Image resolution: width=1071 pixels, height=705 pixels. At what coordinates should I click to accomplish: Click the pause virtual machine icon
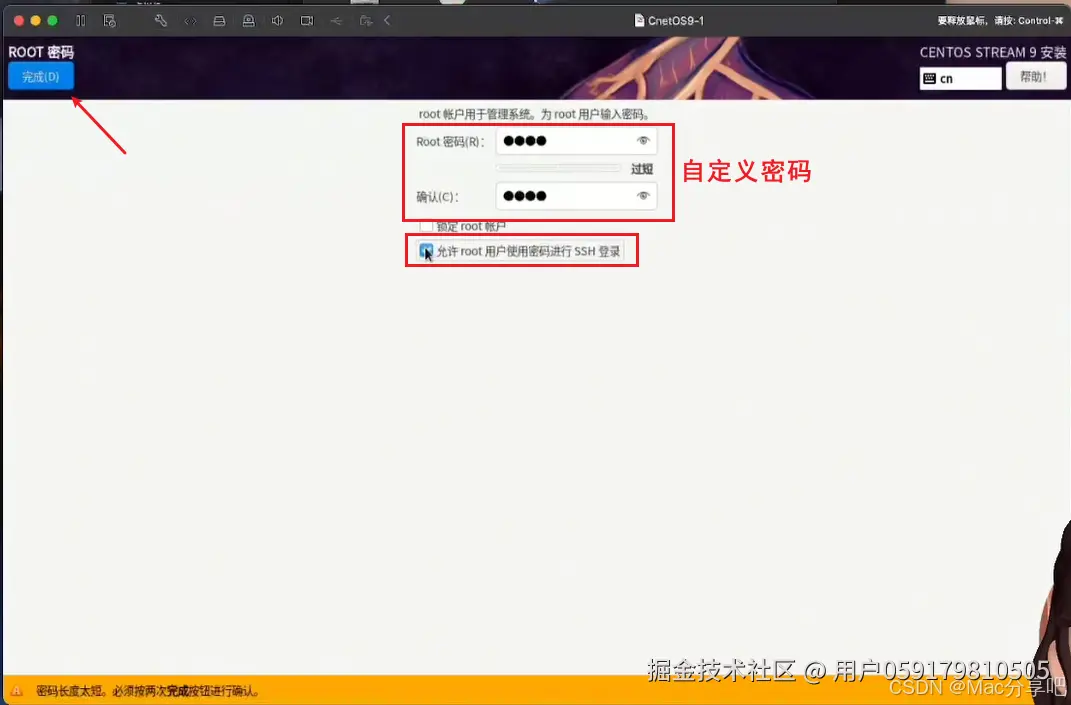pyautogui.click(x=80, y=20)
